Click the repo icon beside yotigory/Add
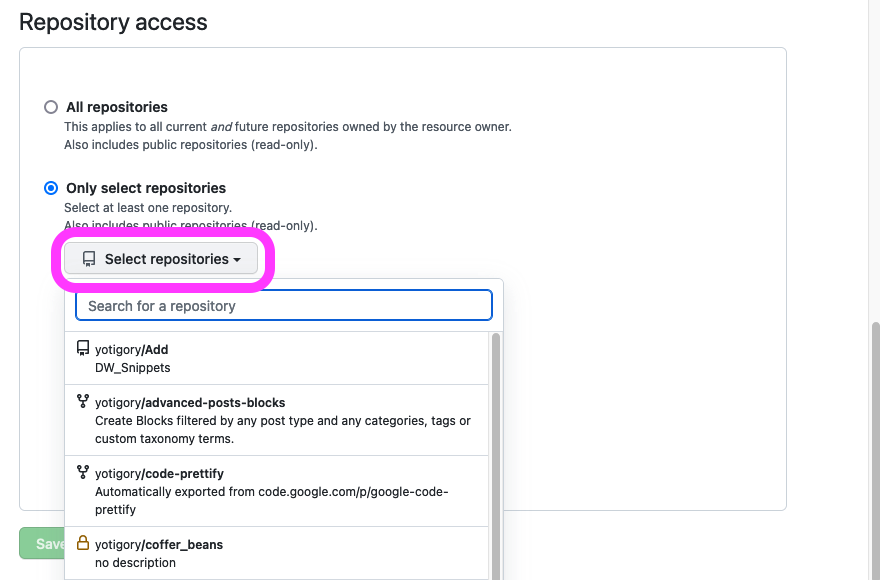 click(x=83, y=349)
